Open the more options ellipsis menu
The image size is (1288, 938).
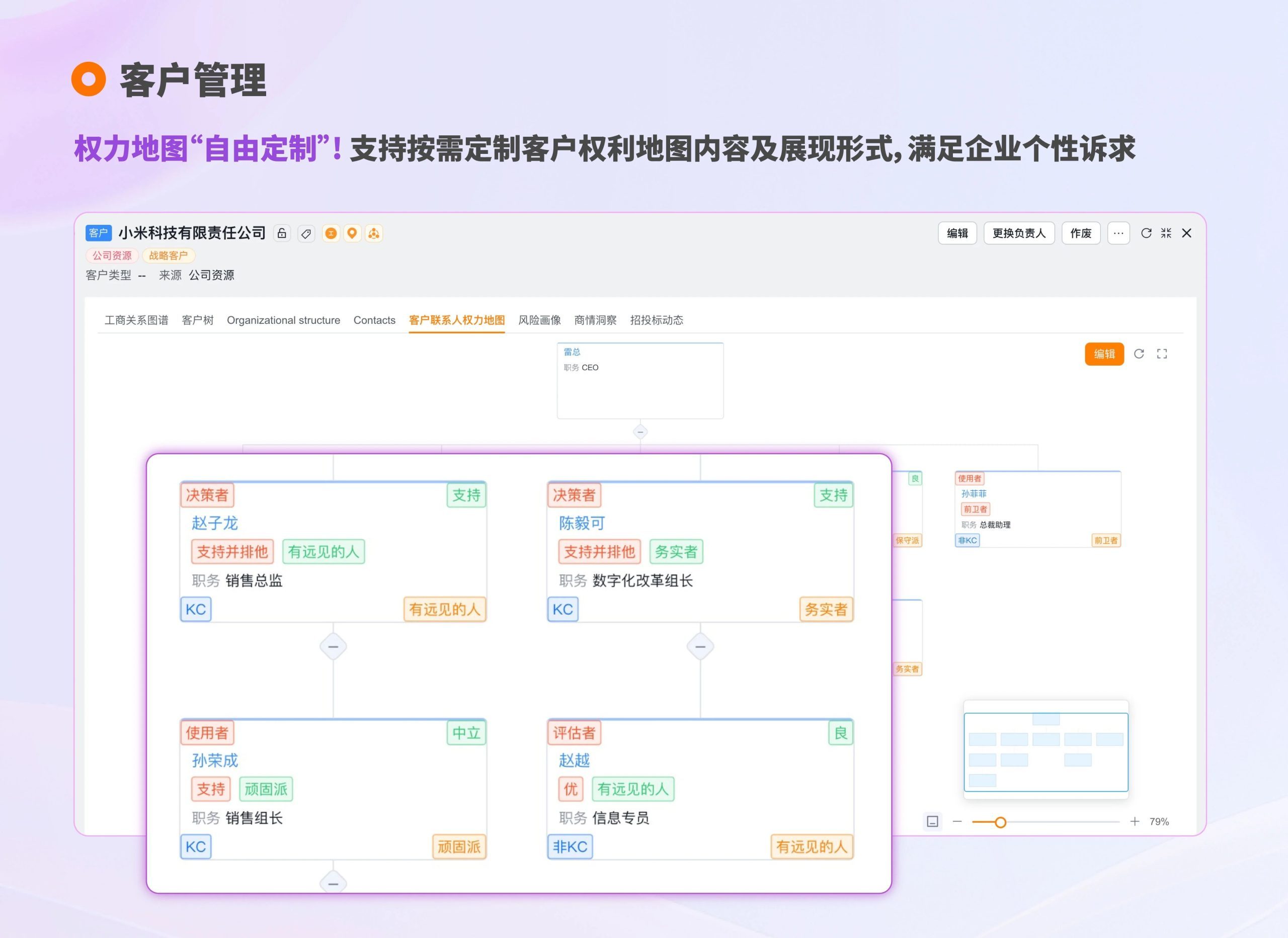point(1118,233)
